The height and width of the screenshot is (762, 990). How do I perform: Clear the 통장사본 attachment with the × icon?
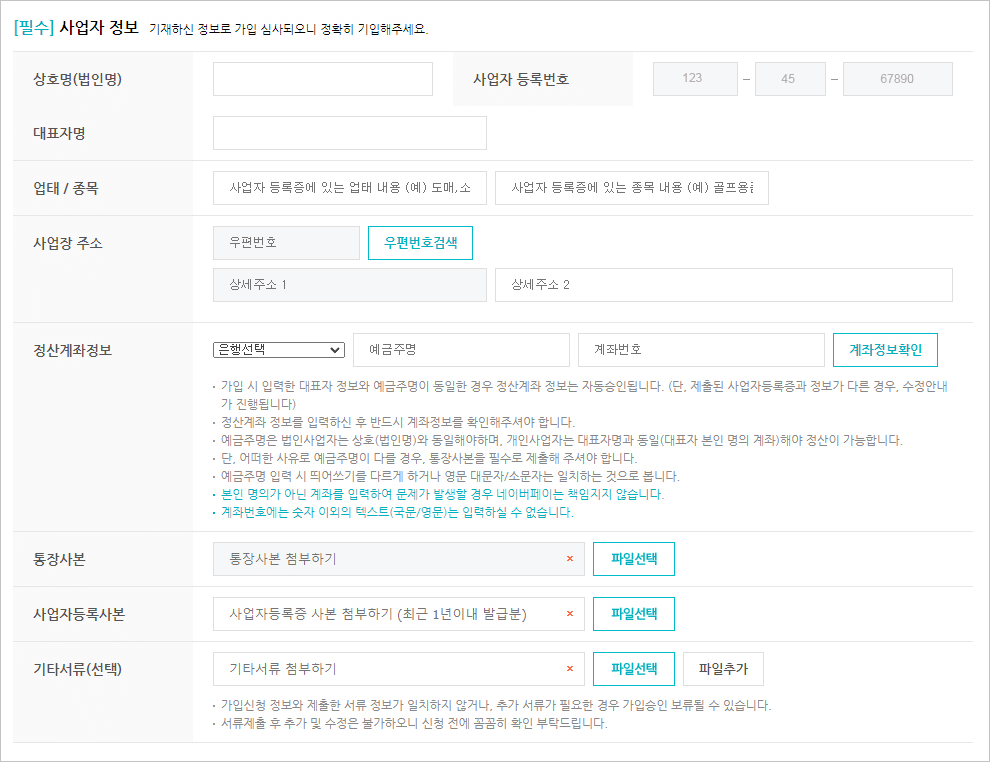(x=570, y=559)
